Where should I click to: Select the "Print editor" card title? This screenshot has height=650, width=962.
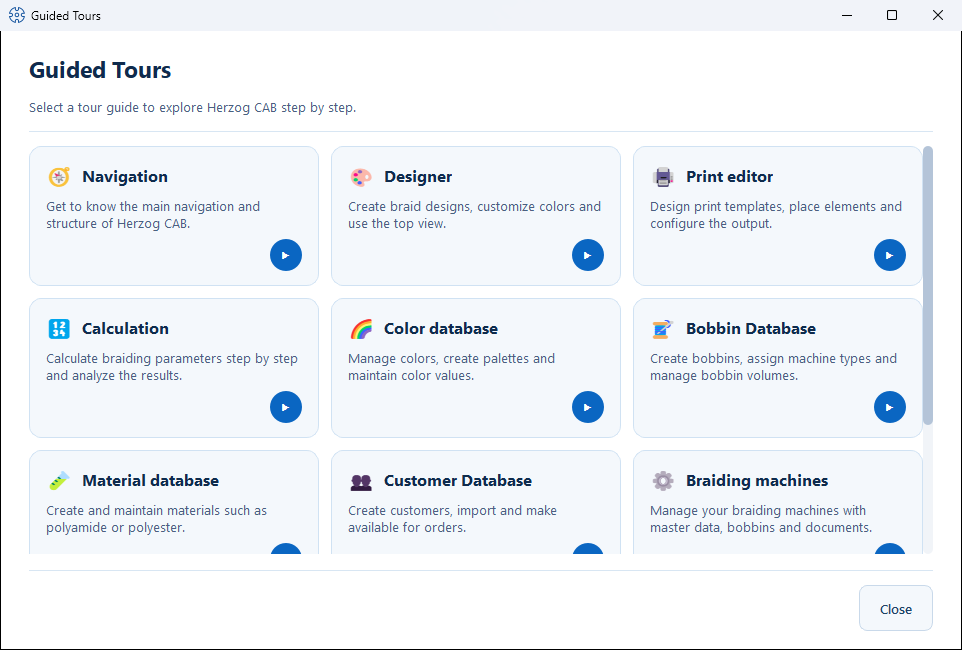[x=729, y=177]
